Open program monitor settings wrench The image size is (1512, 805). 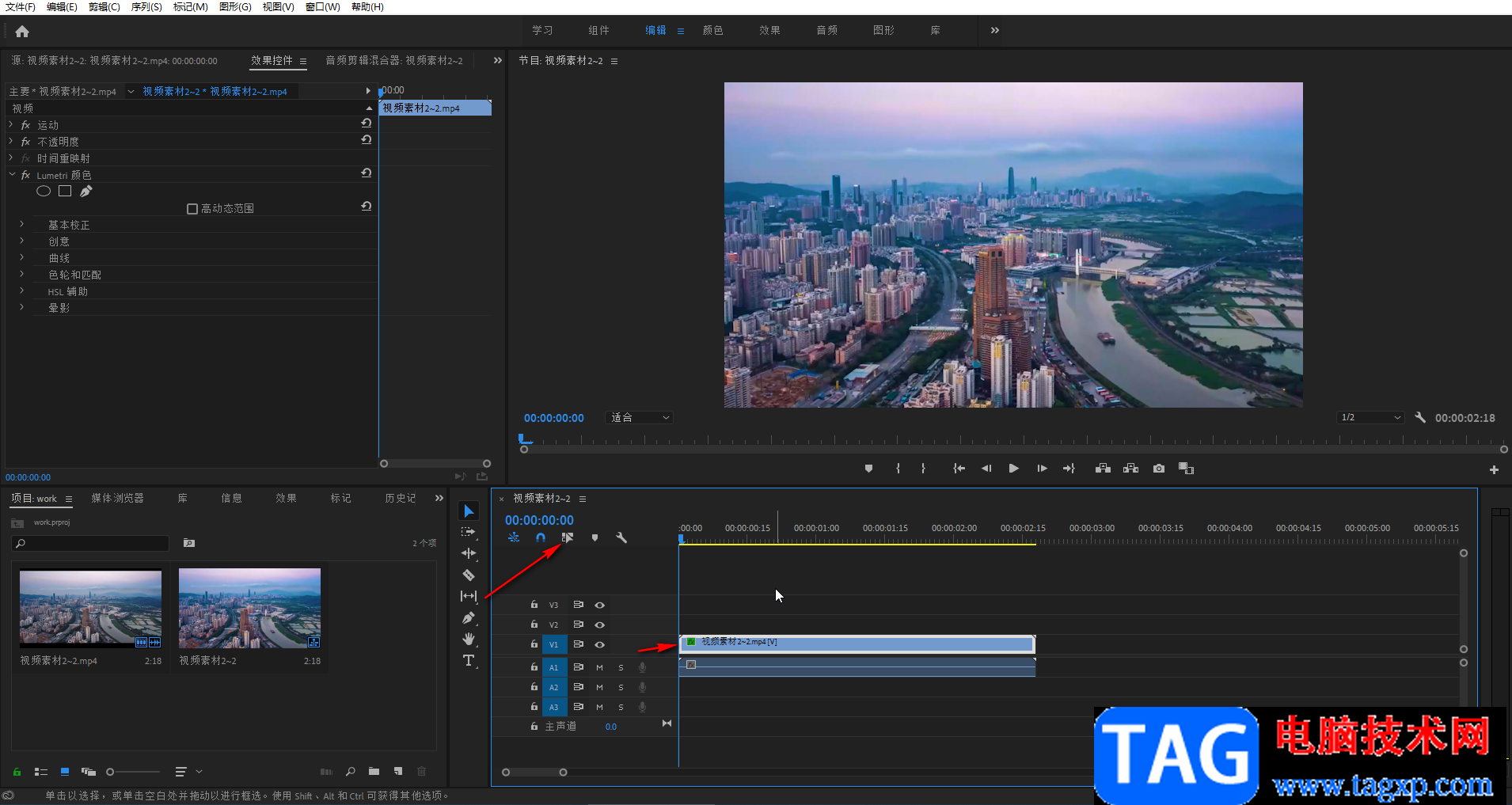(x=1420, y=417)
